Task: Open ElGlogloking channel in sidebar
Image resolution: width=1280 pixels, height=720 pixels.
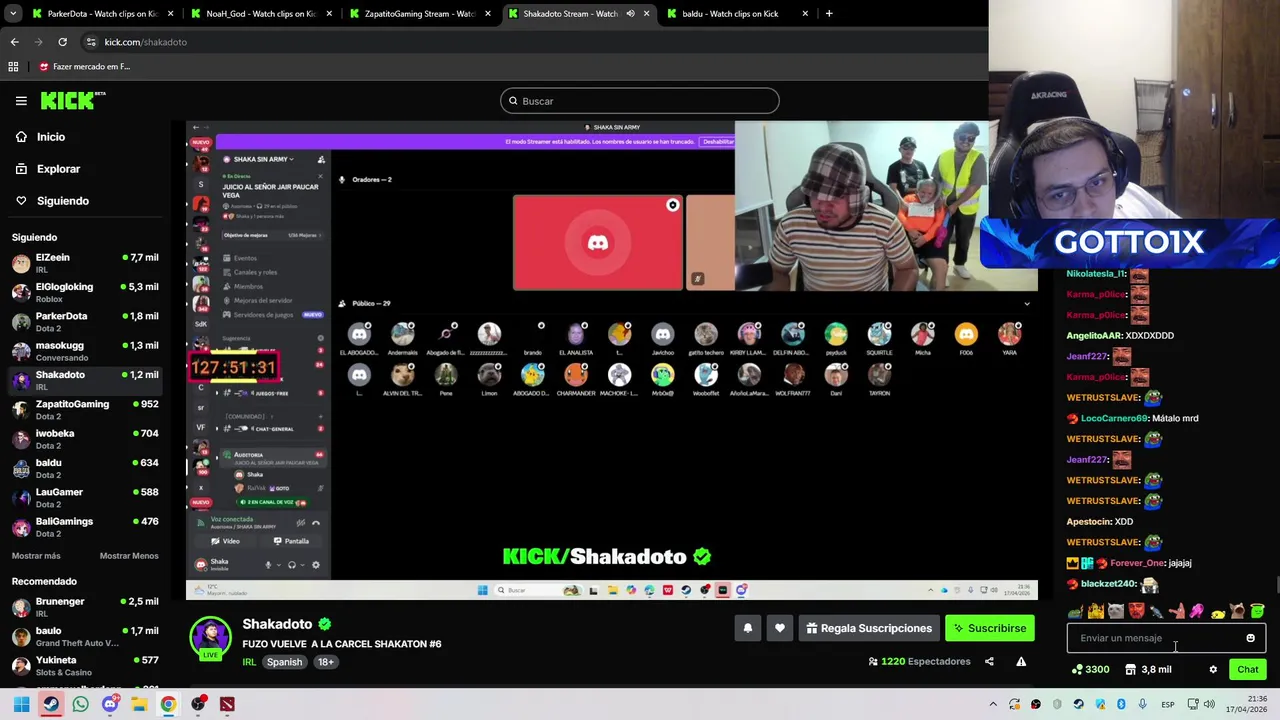Action: coord(85,292)
